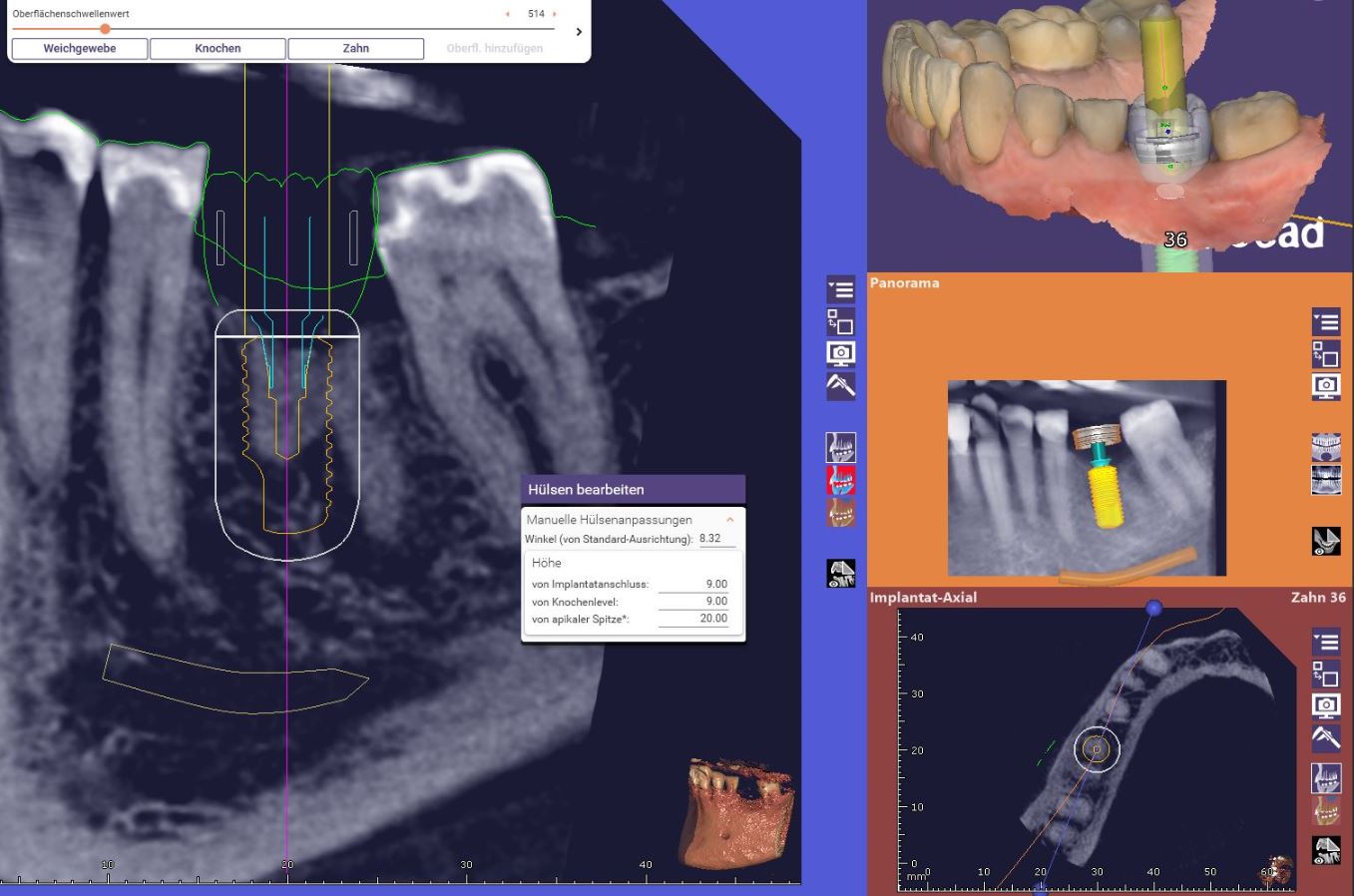Open the Implantat-Axial view list menu
The width and height of the screenshot is (1354, 896).
click(x=1325, y=642)
